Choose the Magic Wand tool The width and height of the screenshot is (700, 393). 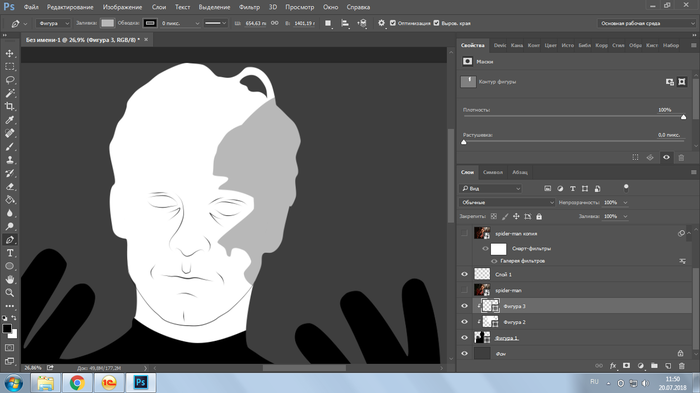(x=9, y=93)
